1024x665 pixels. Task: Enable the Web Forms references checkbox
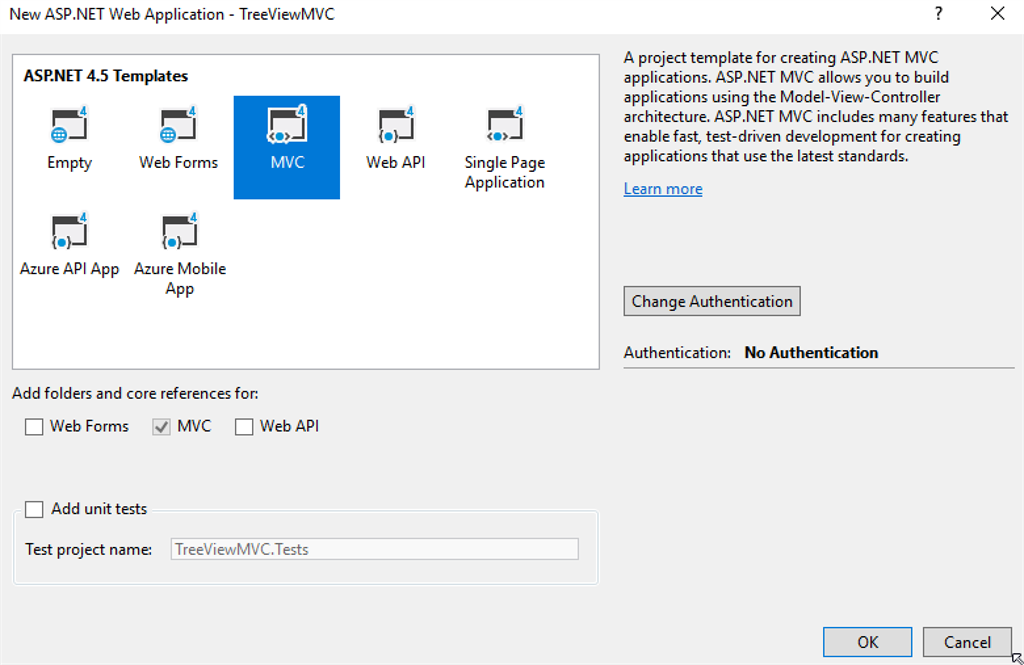click(34, 427)
